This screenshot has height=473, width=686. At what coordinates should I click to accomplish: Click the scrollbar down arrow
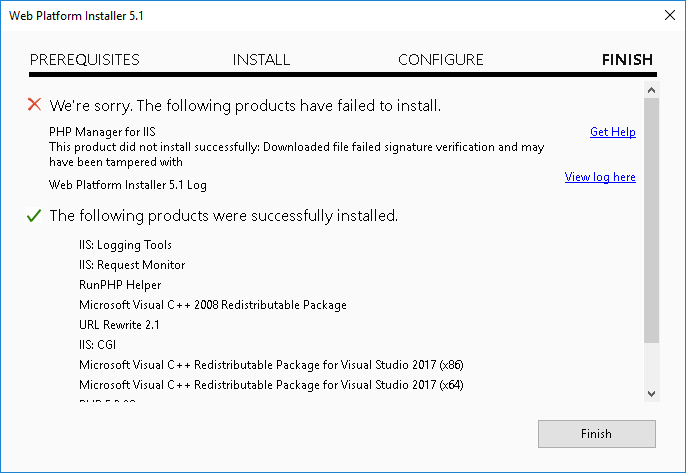(651, 394)
